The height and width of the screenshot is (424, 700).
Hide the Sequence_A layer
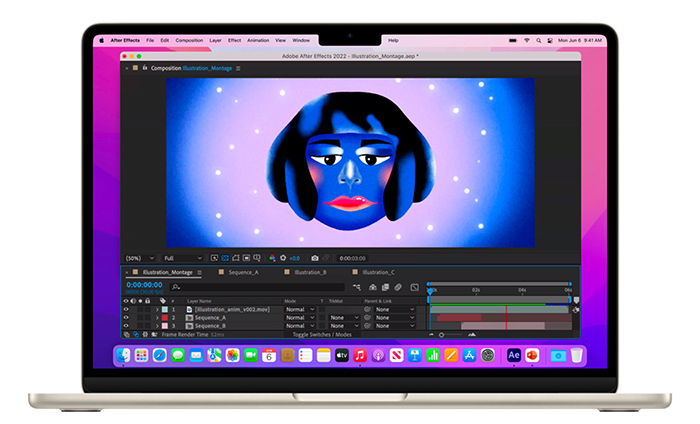coord(126,318)
